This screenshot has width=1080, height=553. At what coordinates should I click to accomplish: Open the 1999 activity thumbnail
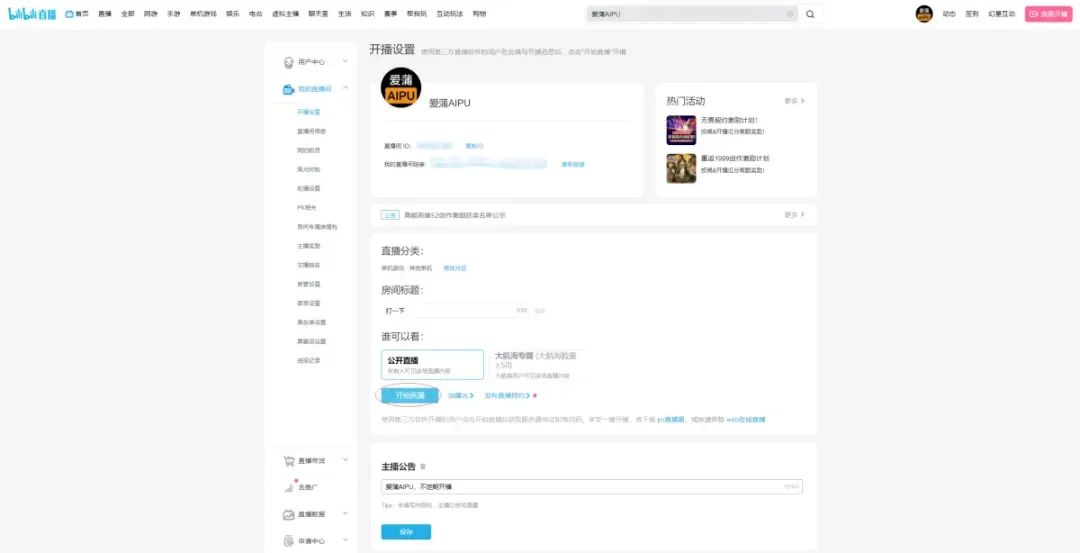(x=681, y=169)
